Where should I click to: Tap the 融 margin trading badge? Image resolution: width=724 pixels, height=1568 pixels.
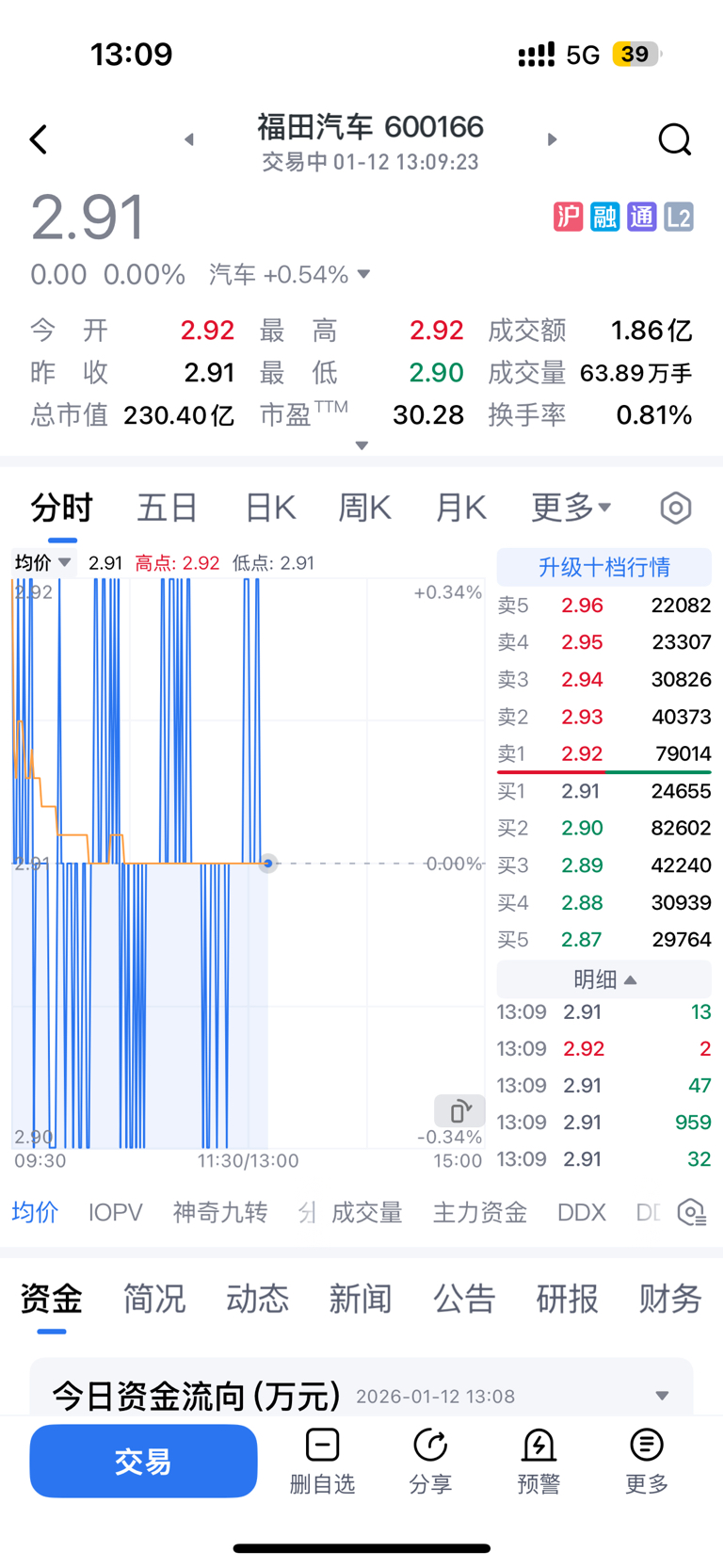coord(604,218)
